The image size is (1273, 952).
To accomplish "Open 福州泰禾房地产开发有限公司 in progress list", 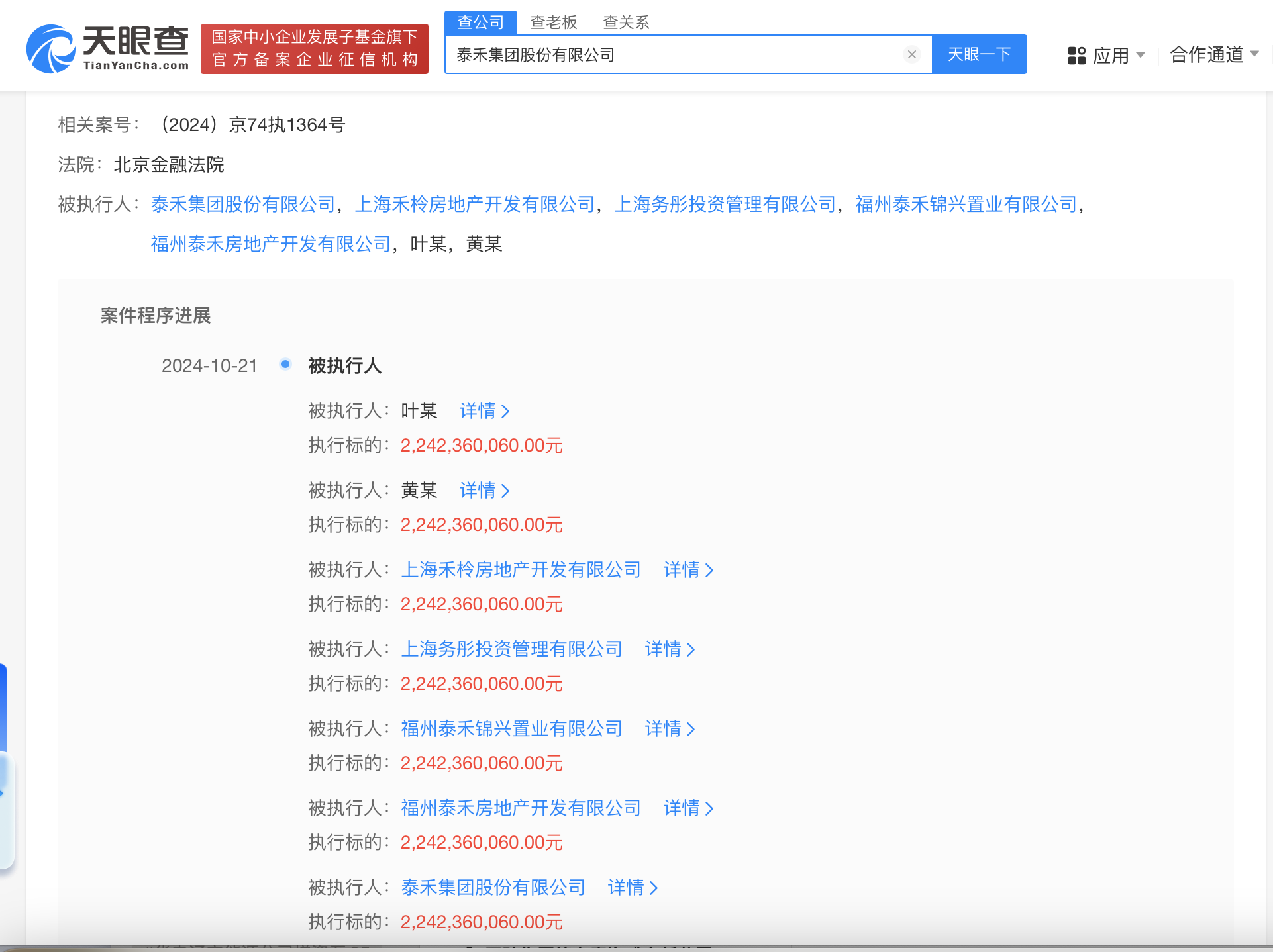I will (x=521, y=808).
